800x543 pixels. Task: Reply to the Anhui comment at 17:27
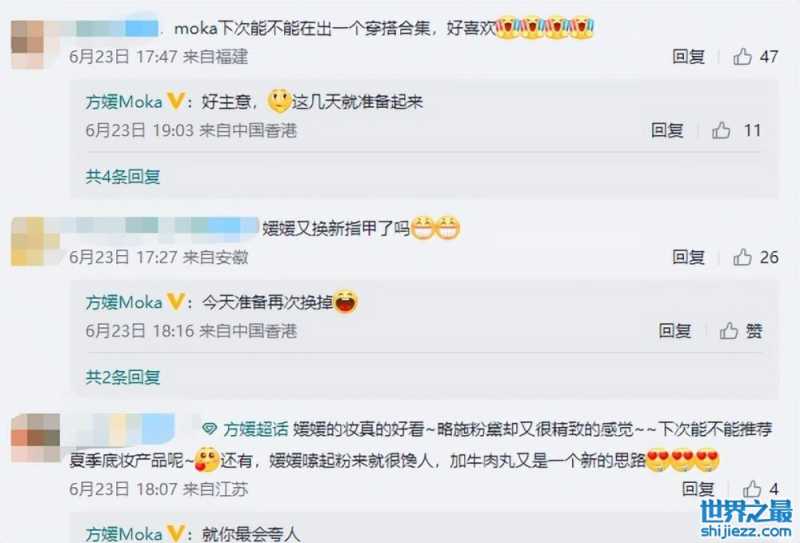click(x=688, y=257)
